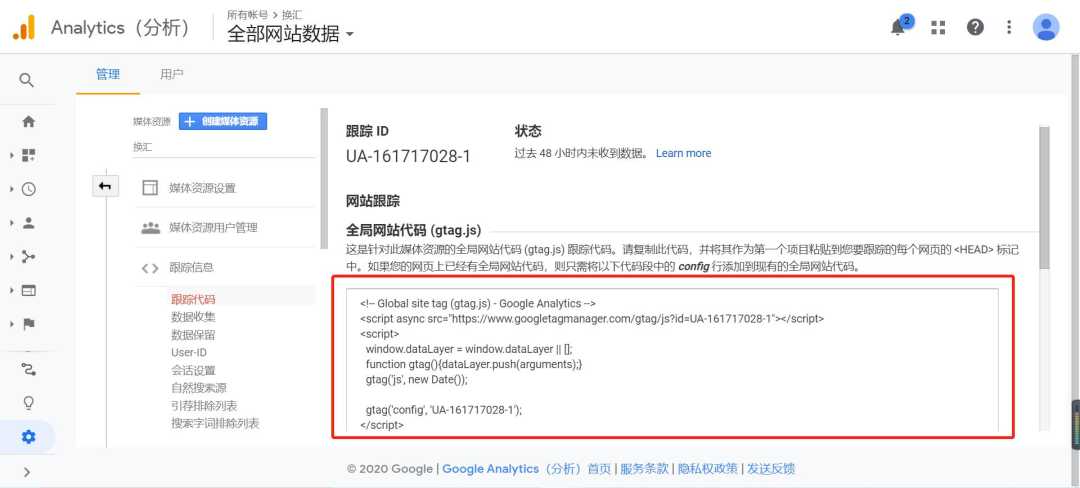Screen dimensions: 1080x488
Task: Select 自然搜索源 in tracking info menu
Action: point(198,388)
